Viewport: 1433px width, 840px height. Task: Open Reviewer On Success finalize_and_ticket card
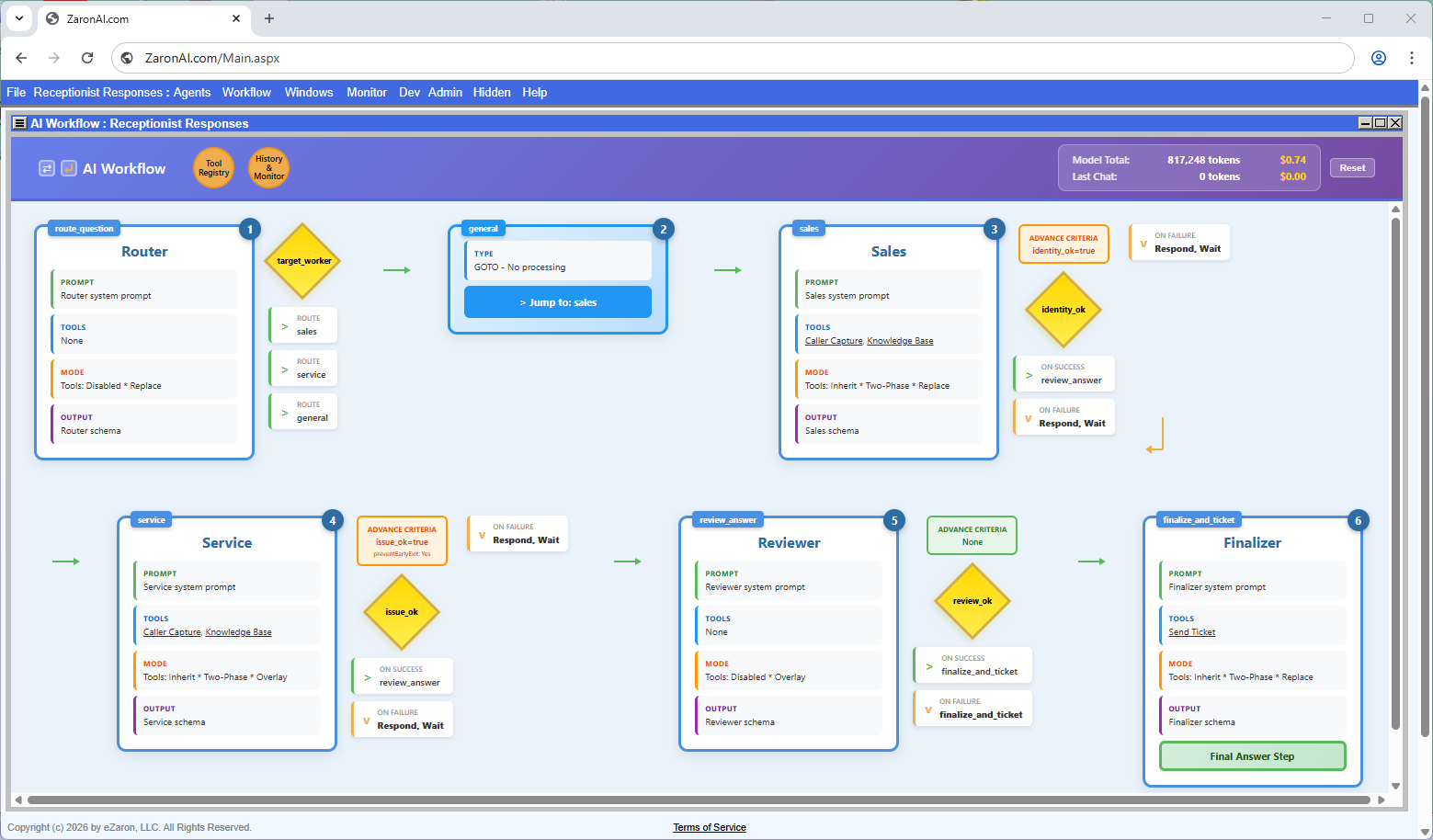(972, 665)
